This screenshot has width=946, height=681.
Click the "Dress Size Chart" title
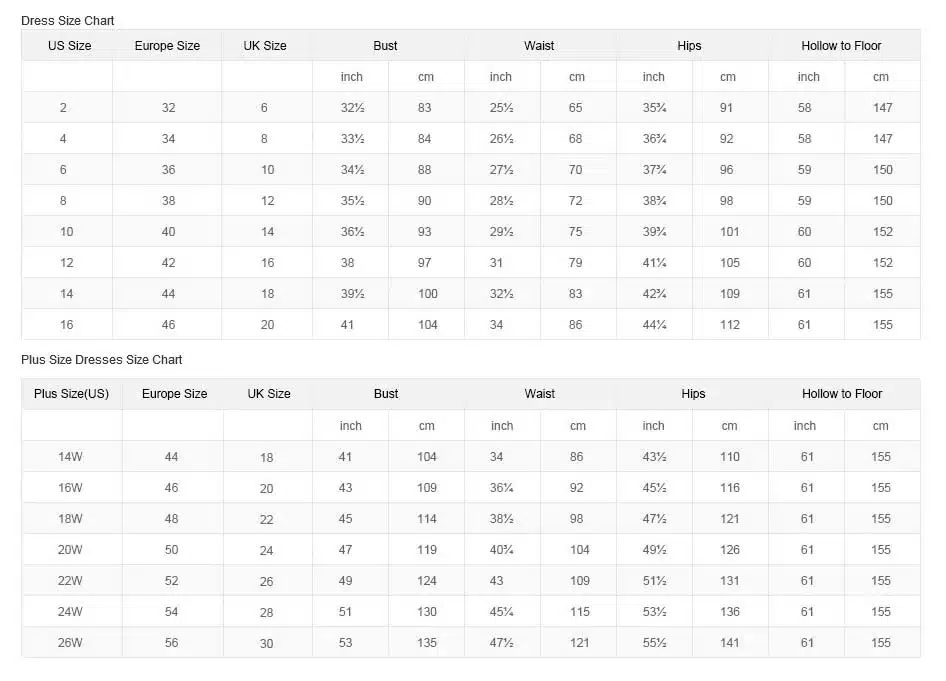pos(68,20)
